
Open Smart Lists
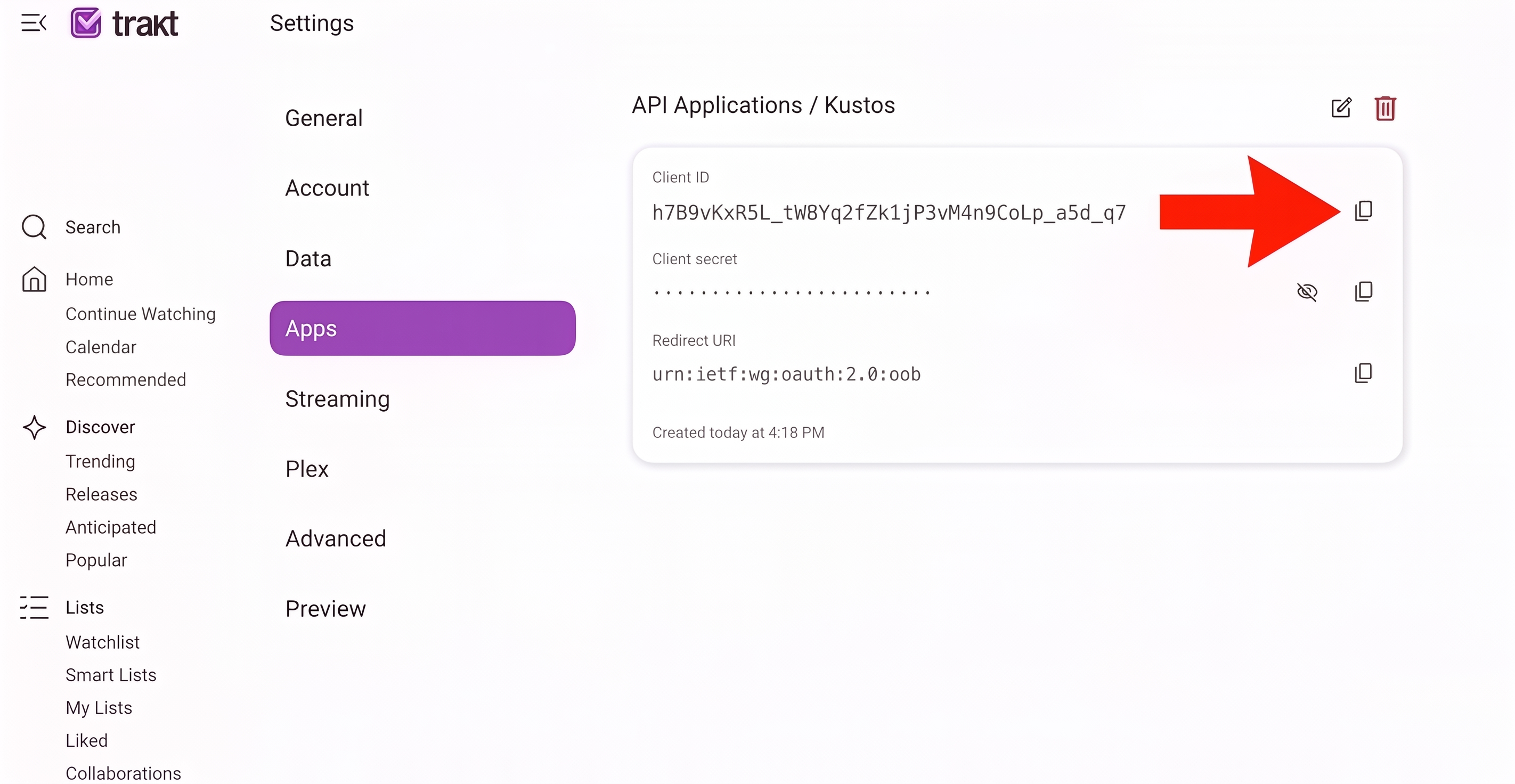[x=111, y=675]
